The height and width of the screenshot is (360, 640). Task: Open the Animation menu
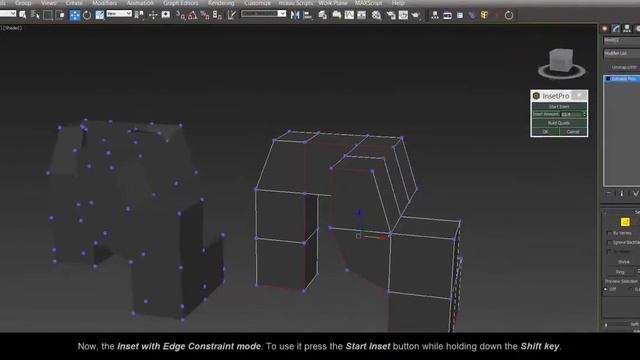[140, 3]
